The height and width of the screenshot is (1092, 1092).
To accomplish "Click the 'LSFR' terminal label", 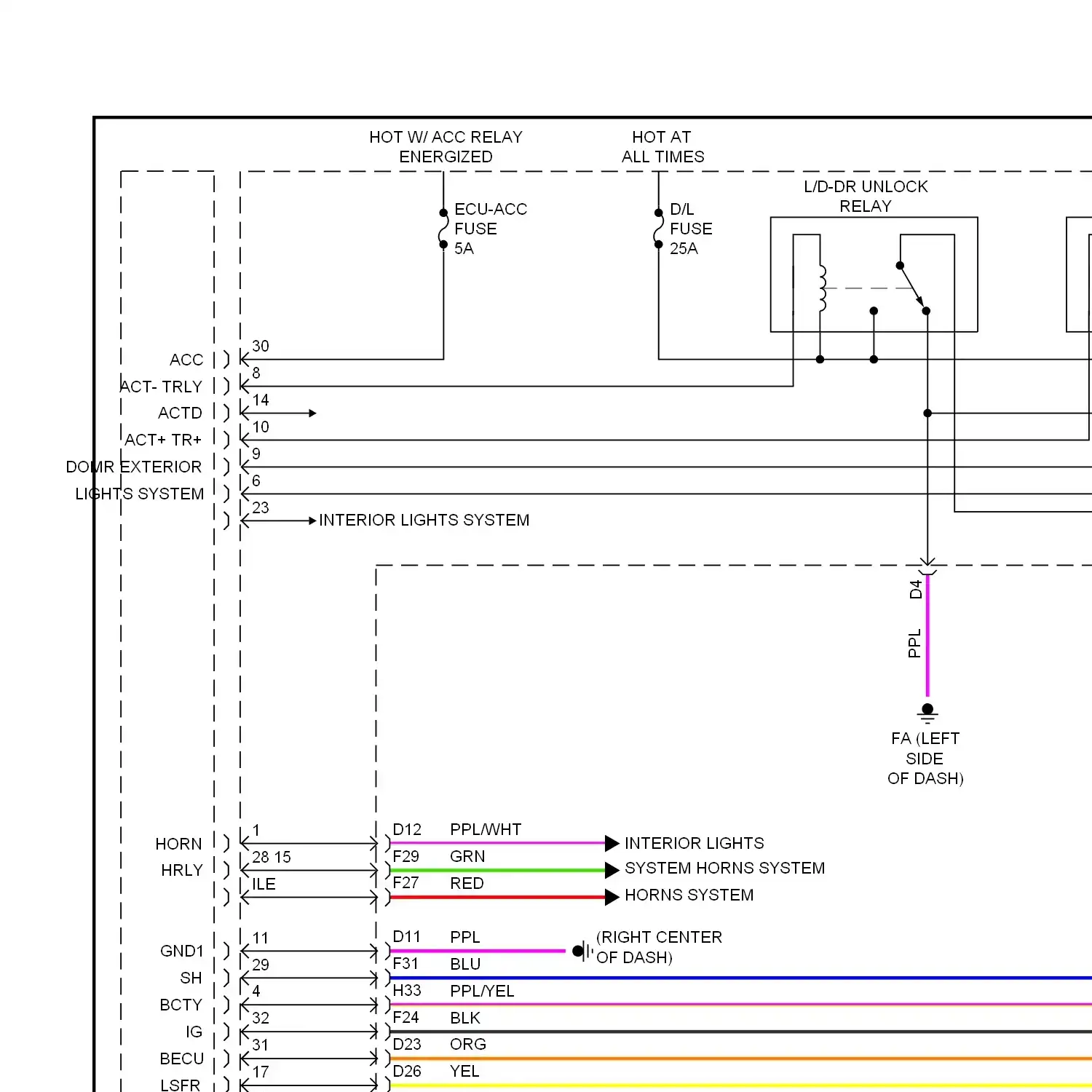I will [x=181, y=1085].
